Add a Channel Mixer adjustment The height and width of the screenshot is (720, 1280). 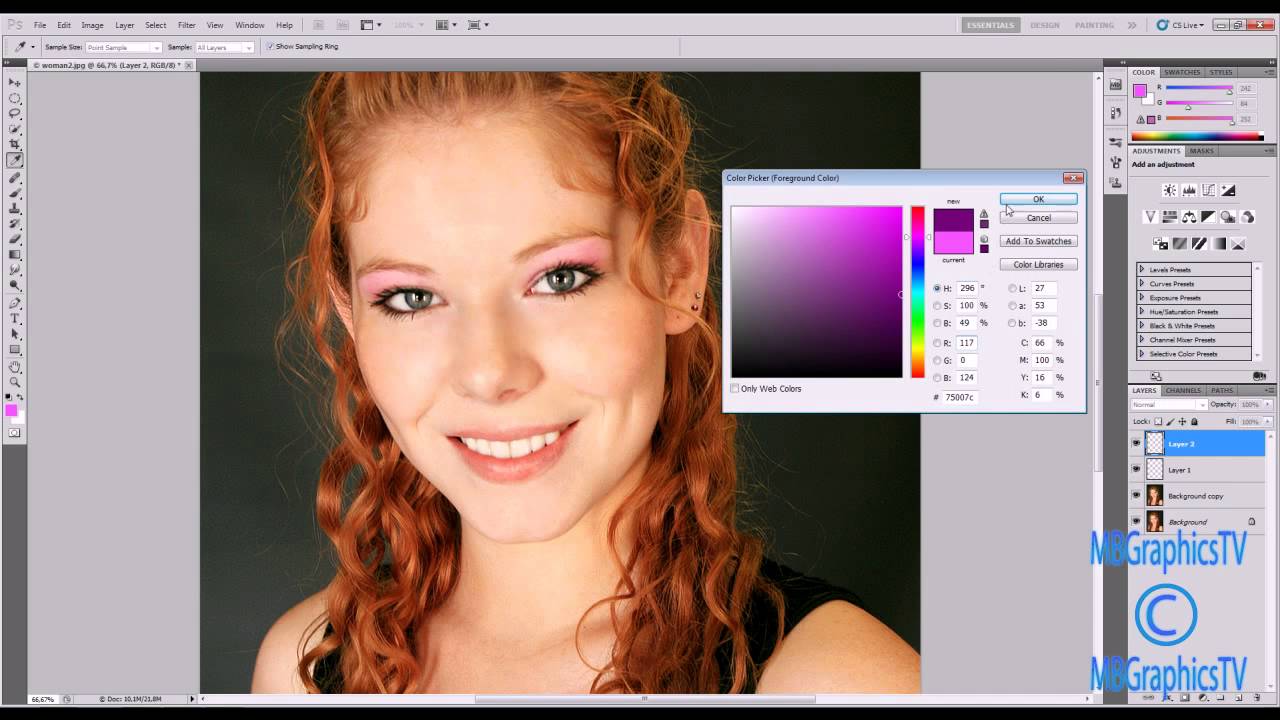click(1247, 217)
